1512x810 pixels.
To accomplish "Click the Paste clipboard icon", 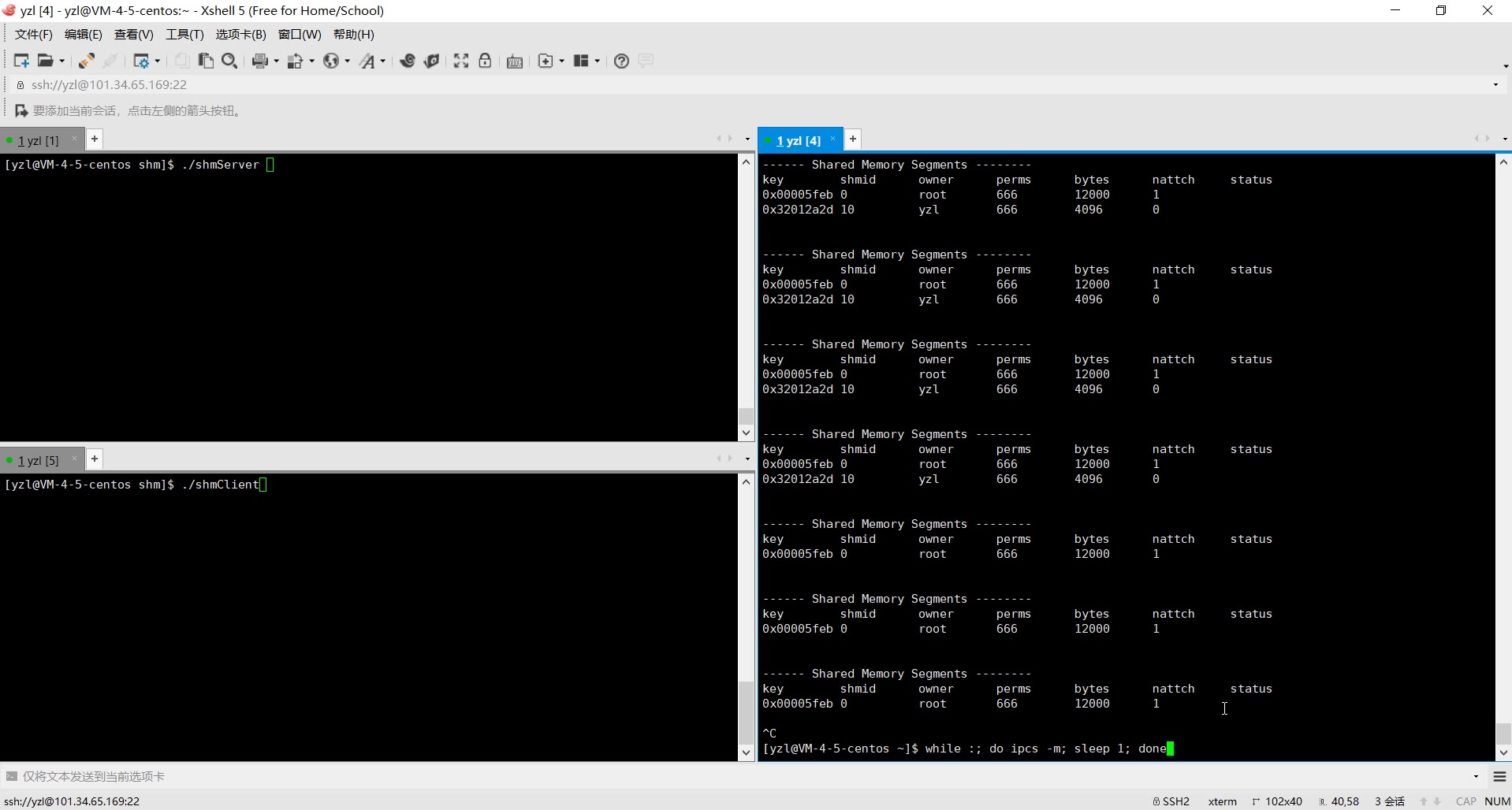I will 206,61.
